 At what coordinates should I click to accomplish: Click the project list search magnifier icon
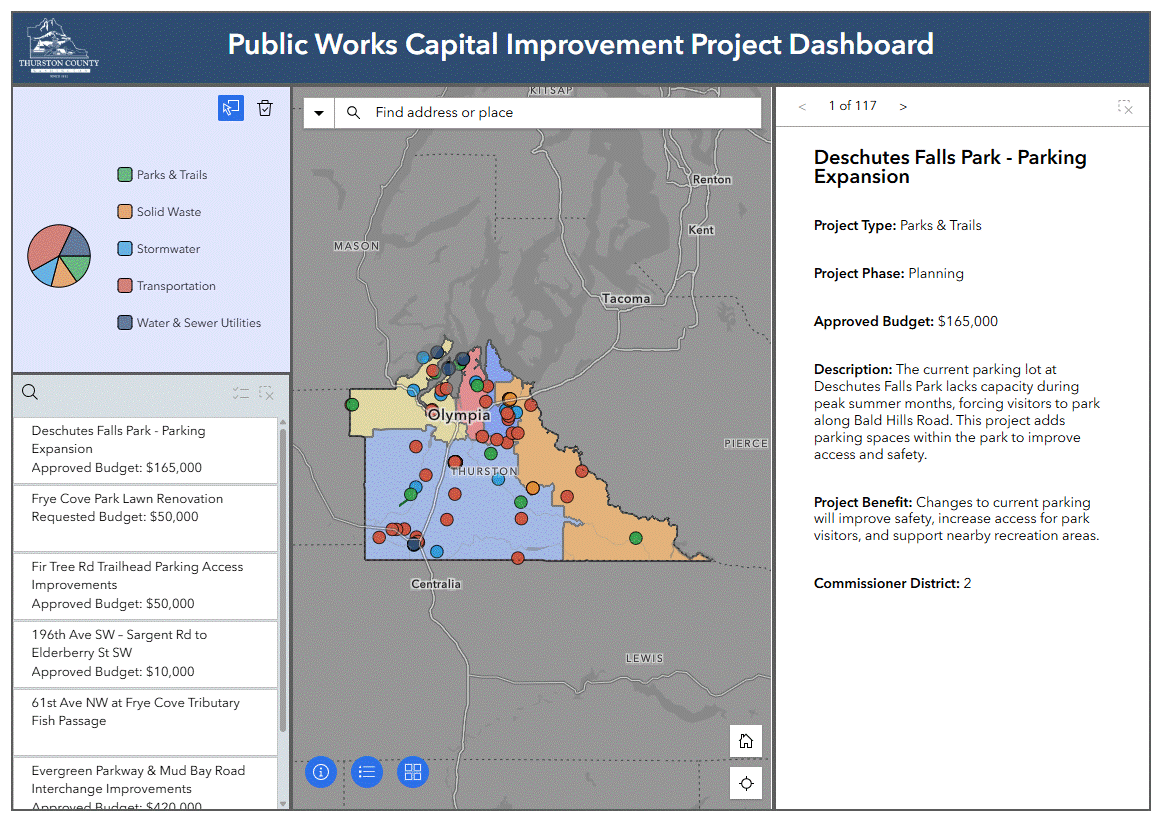coord(30,393)
